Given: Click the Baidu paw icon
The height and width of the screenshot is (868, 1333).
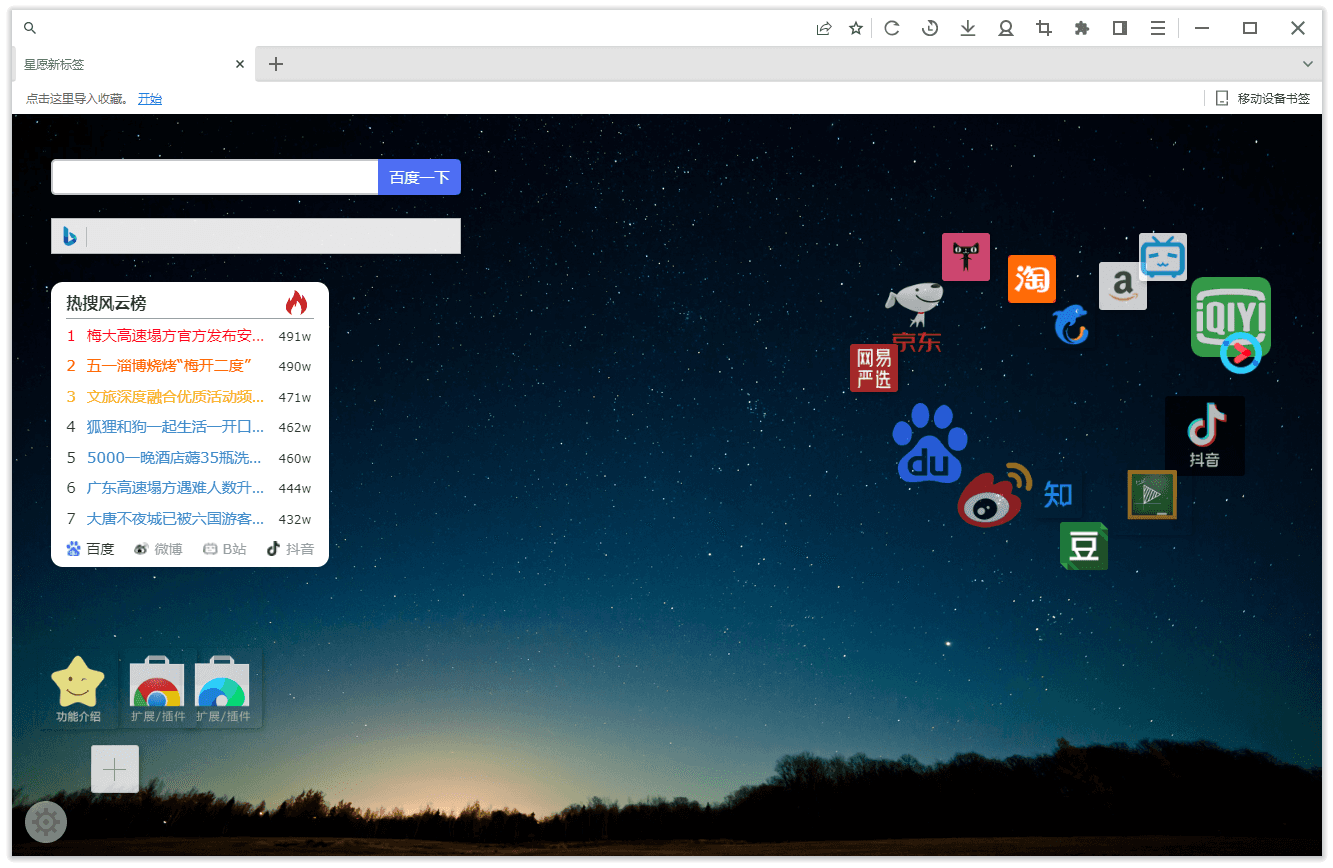Looking at the screenshot, I should [x=930, y=444].
